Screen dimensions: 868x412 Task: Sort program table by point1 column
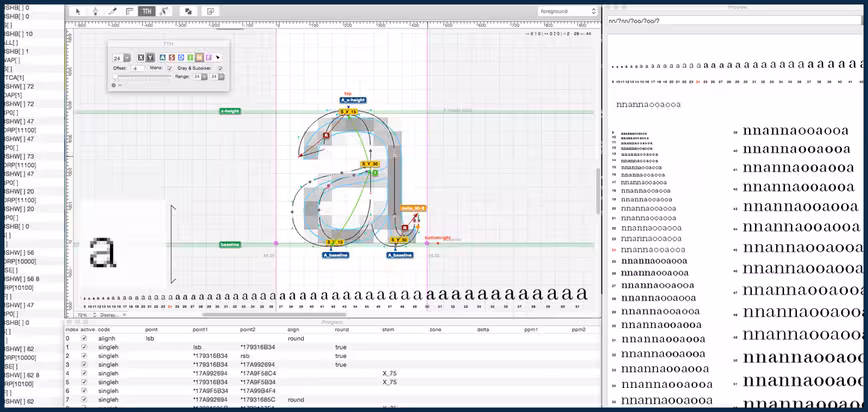(x=200, y=330)
